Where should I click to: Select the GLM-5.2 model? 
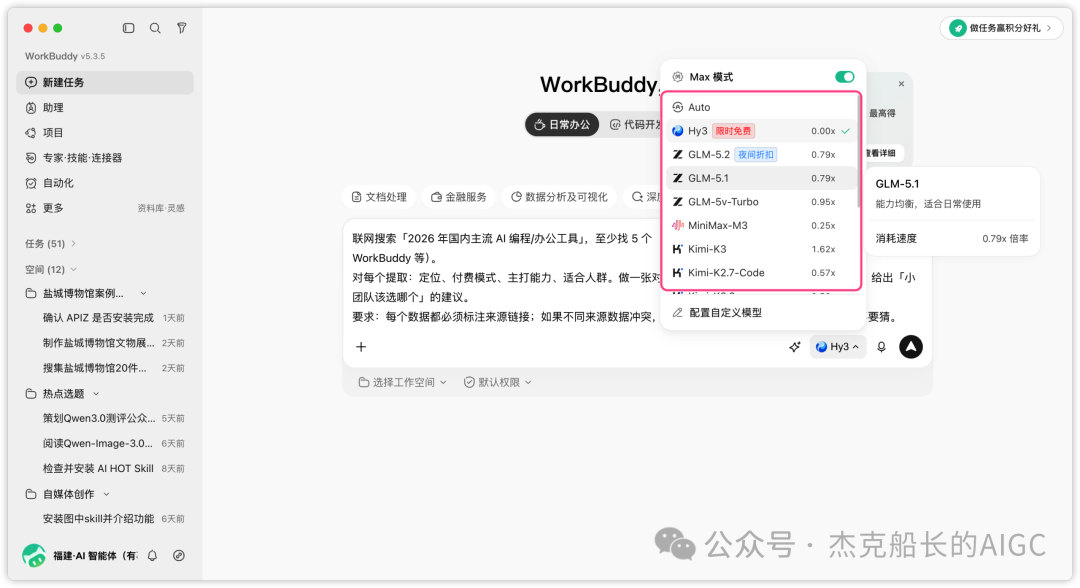(761, 155)
